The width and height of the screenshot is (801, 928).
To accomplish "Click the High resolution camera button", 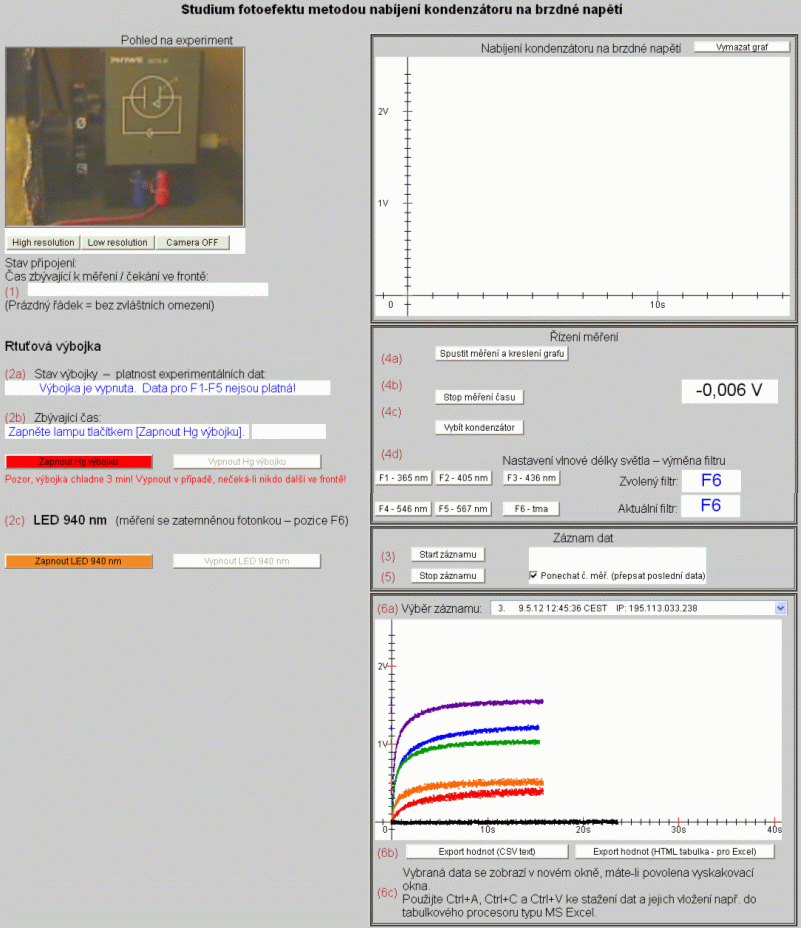I will click(x=43, y=243).
